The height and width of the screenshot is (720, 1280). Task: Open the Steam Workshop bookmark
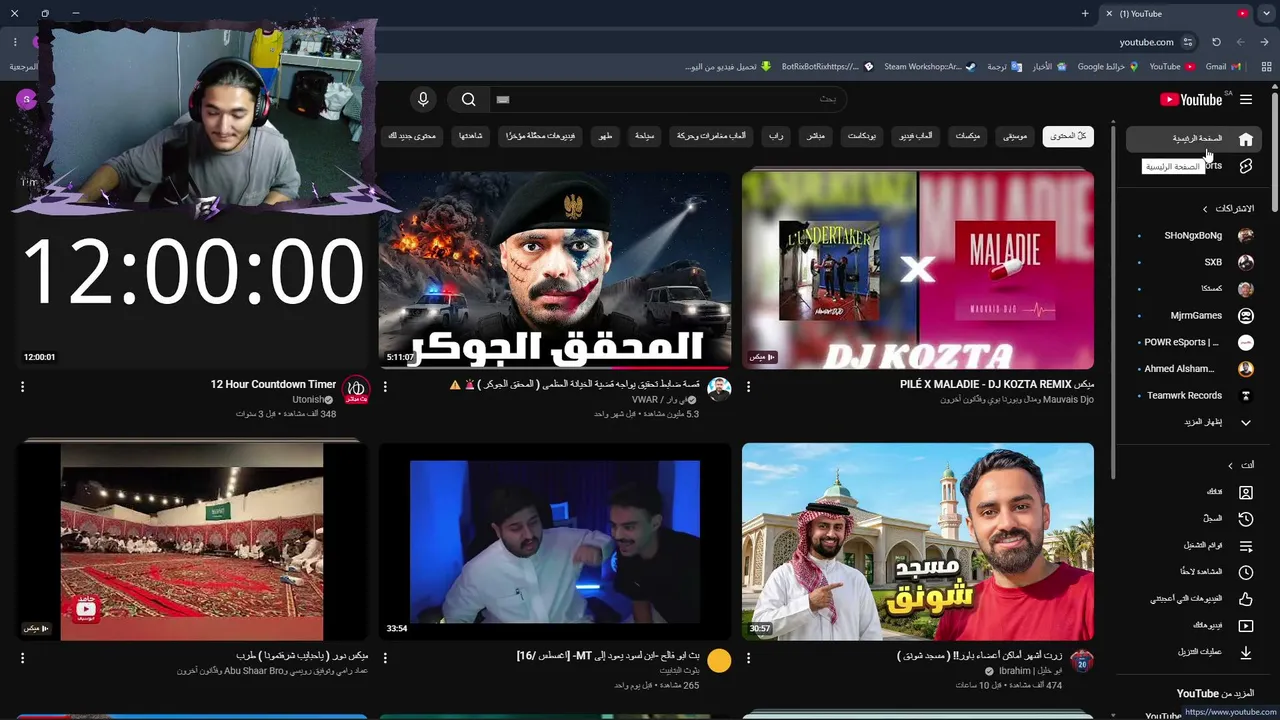tap(929, 67)
